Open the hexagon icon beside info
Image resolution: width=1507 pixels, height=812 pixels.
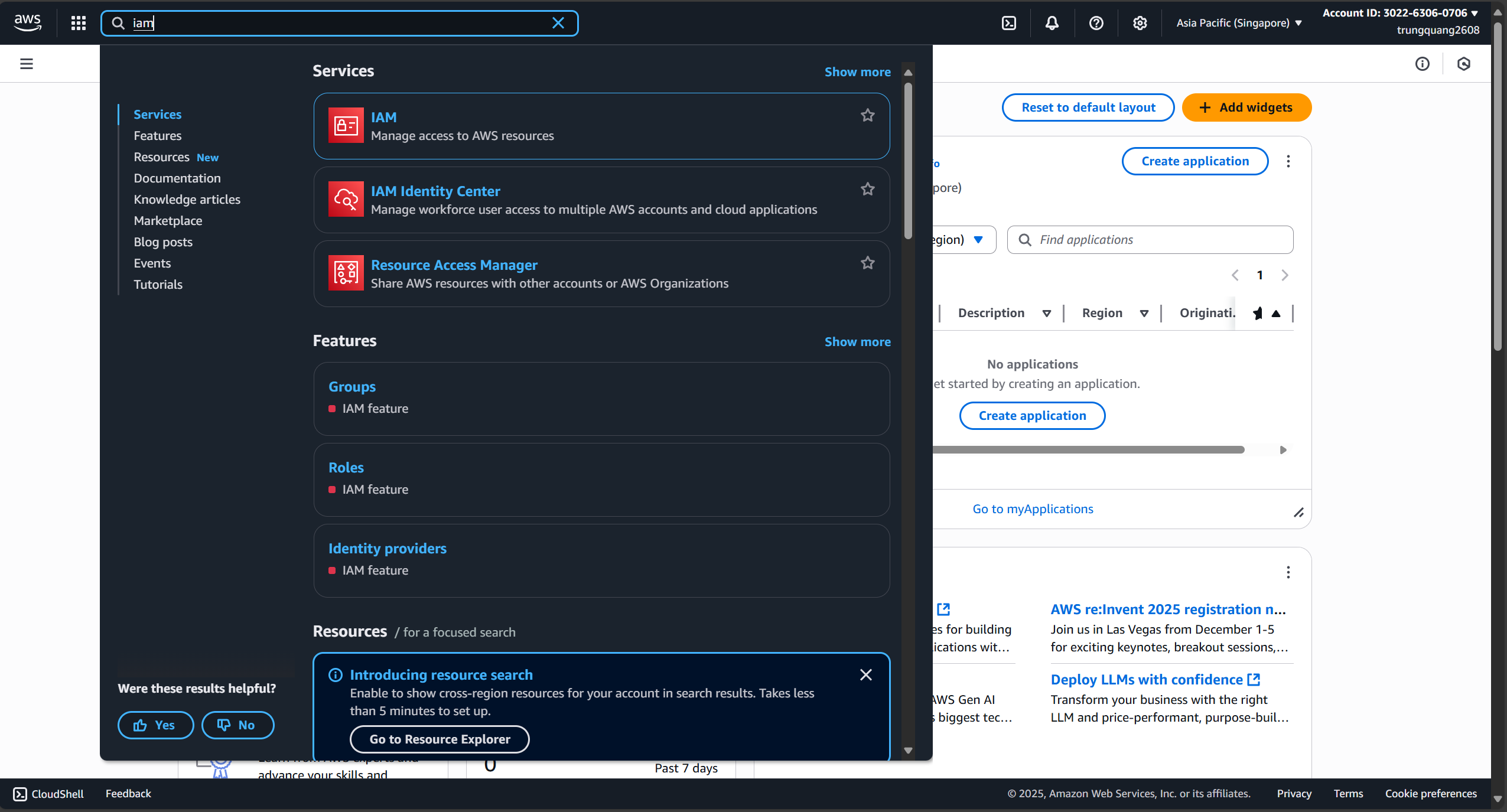(x=1463, y=64)
